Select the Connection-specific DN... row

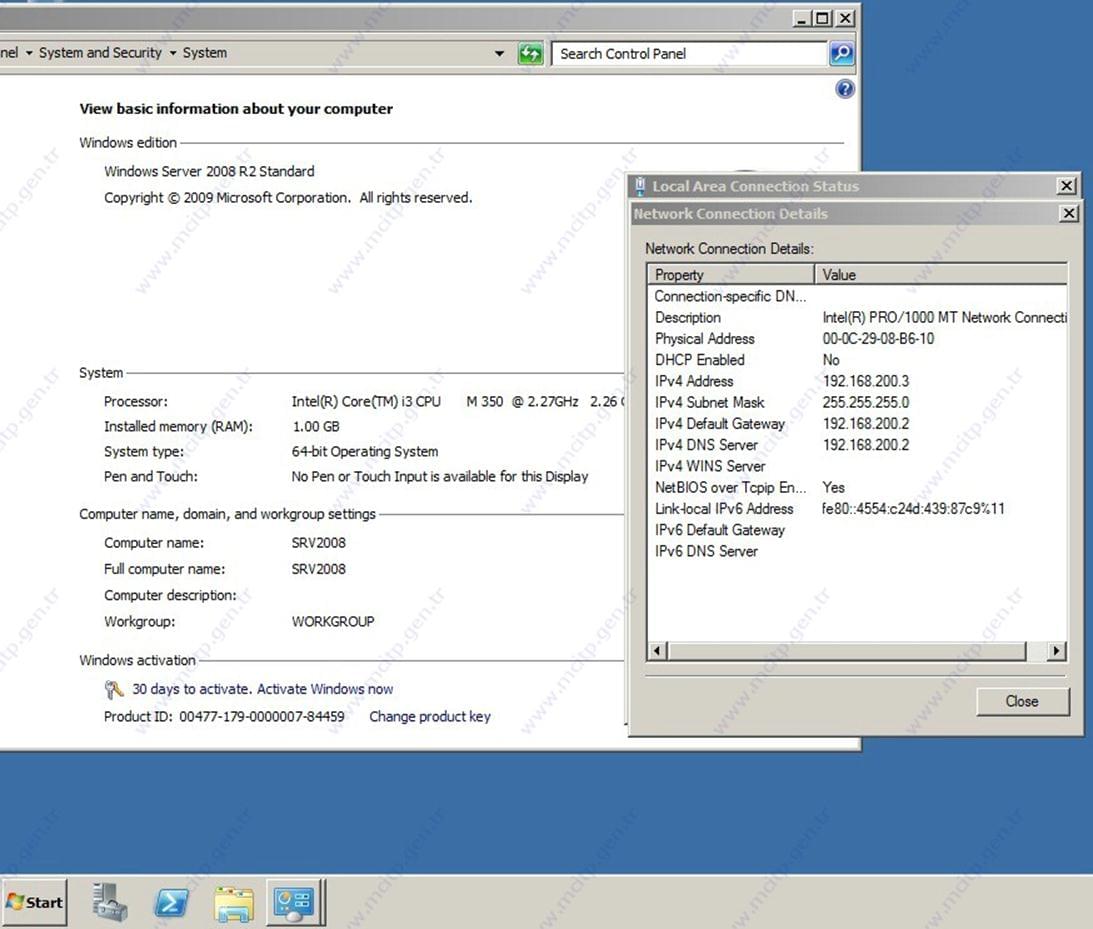point(857,296)
